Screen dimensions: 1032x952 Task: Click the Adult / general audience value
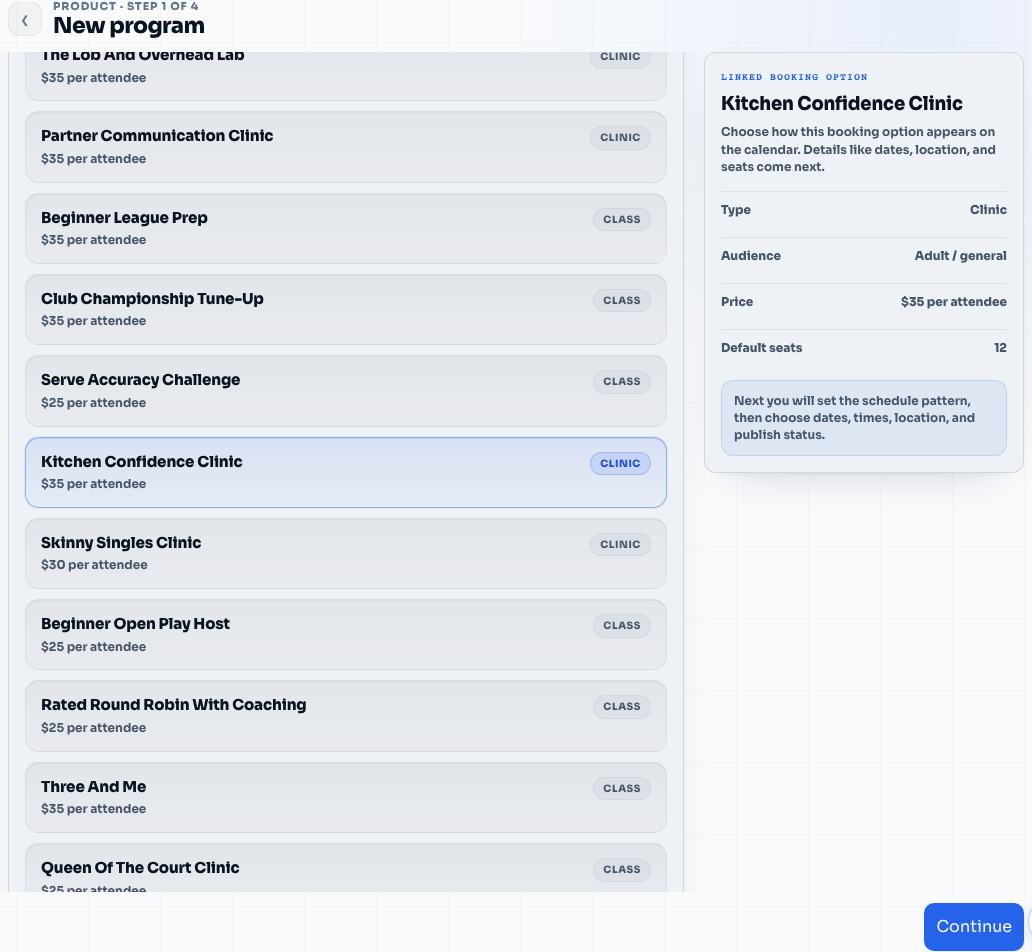point(960,255)
